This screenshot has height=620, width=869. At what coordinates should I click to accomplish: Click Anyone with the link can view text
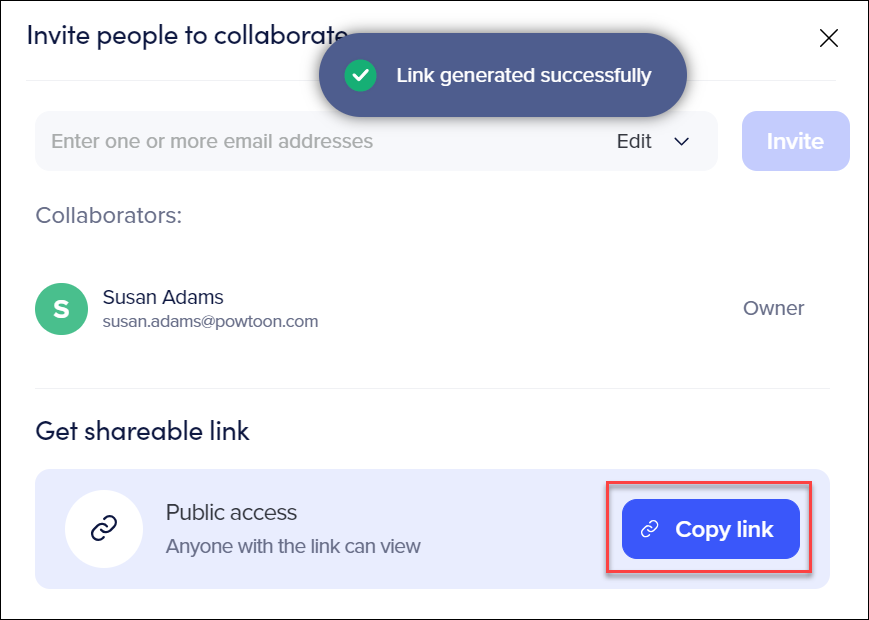point(293,546)
